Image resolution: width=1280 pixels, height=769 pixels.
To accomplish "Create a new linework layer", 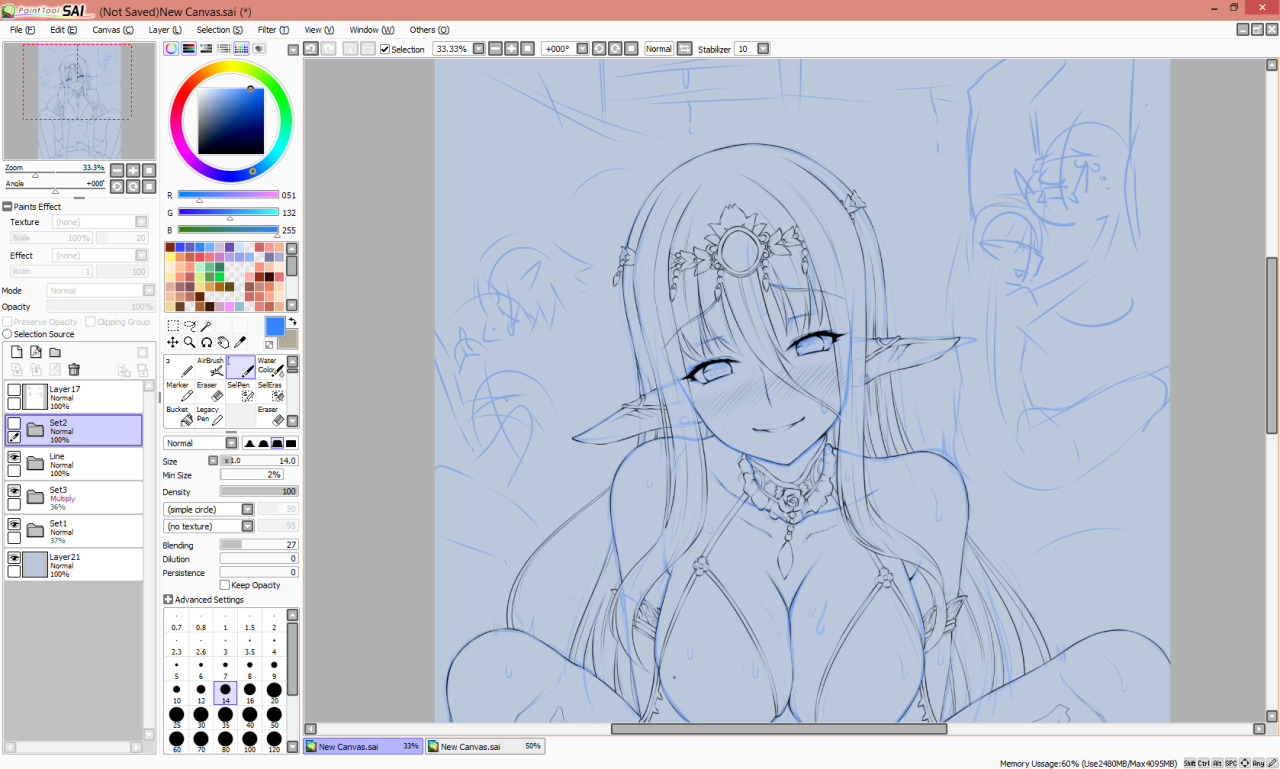I will (x=36, y=352).
